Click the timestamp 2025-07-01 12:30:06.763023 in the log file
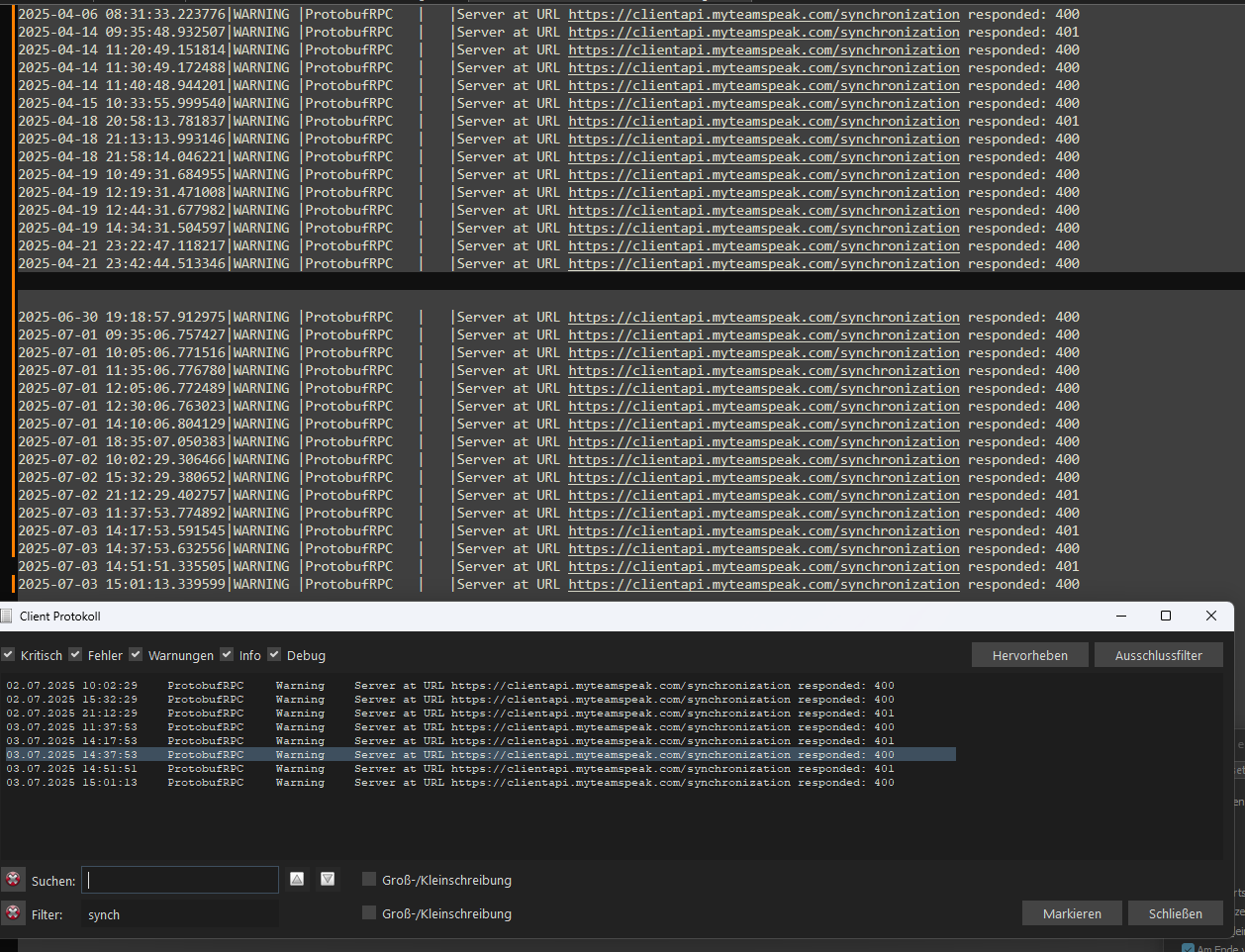Viewport: 1245px width, 952px height. [122, 407]
